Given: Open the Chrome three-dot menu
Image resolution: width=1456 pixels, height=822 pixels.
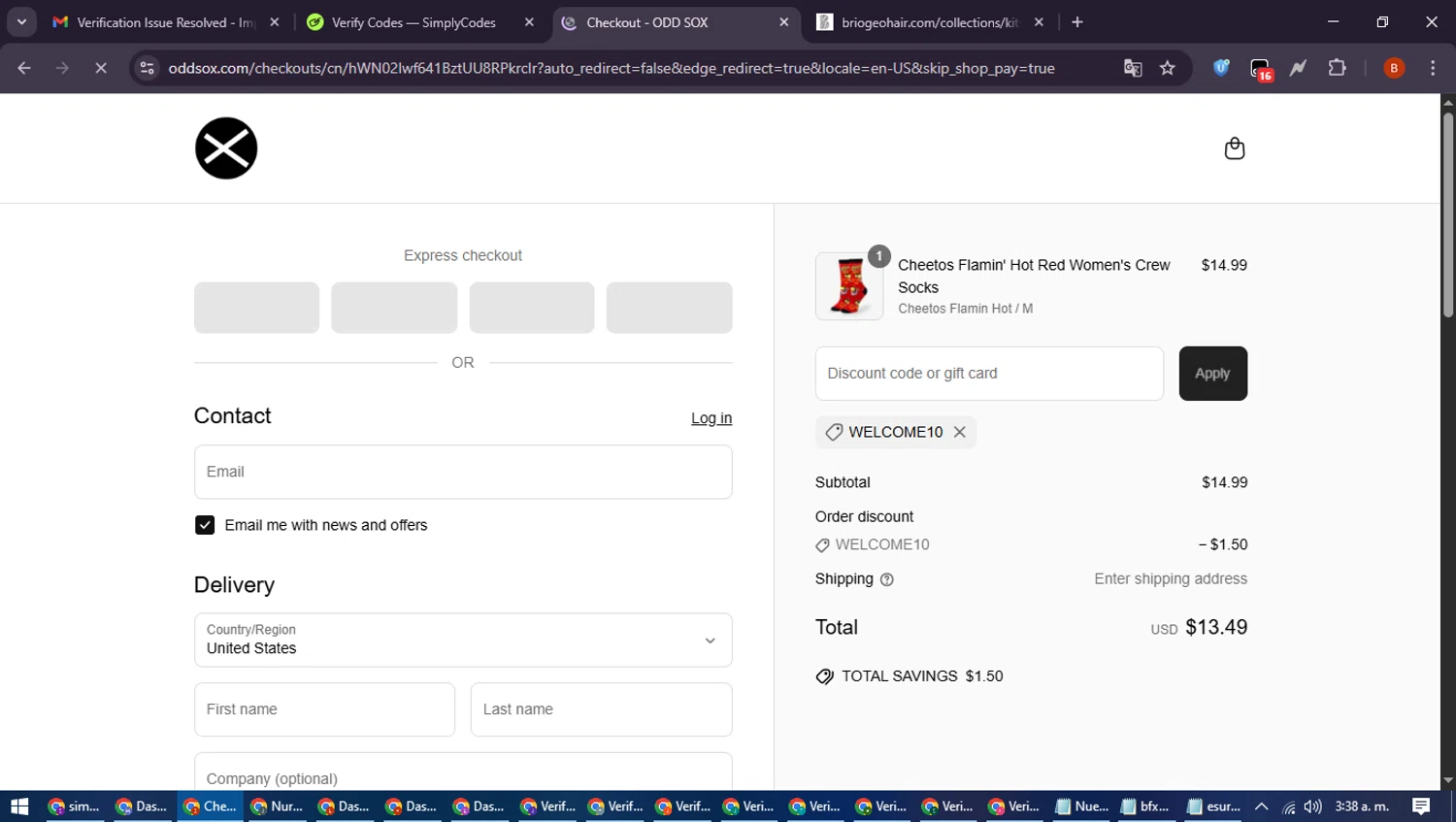Looking at the screenshot, I should click(x=1433, y=68).
